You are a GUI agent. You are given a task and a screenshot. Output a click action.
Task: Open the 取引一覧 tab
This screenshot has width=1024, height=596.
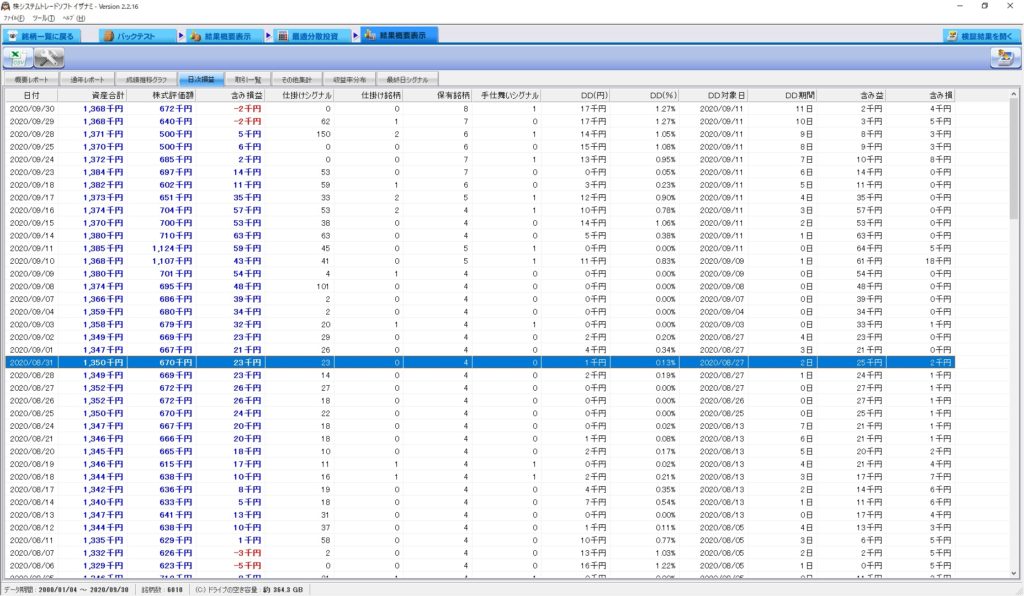tap(248, 78)
